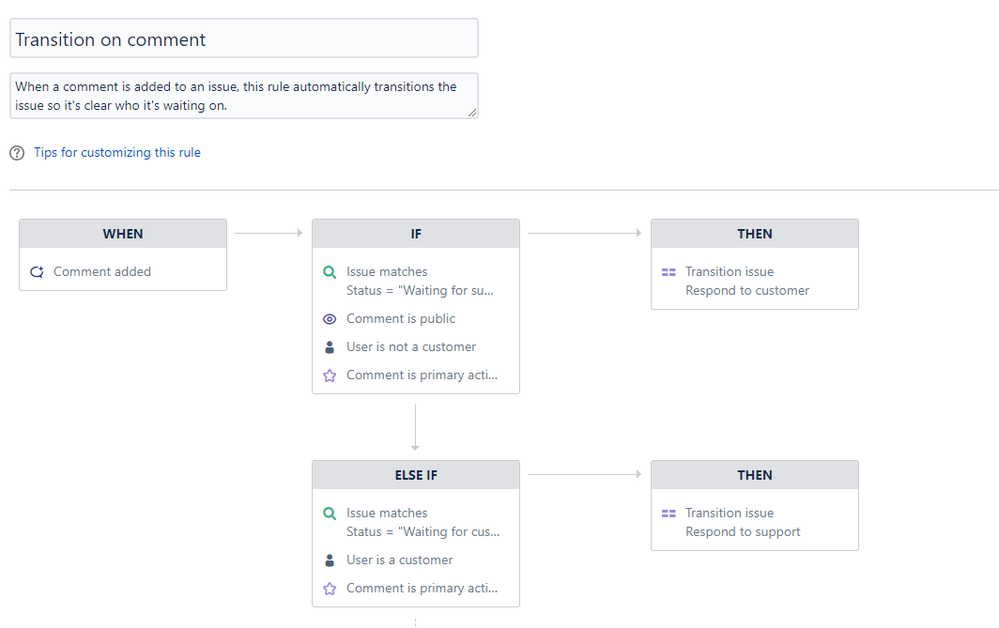Click the person icon beside User is a customer
This screenshot has width=999, height=628.
point(330,560)
